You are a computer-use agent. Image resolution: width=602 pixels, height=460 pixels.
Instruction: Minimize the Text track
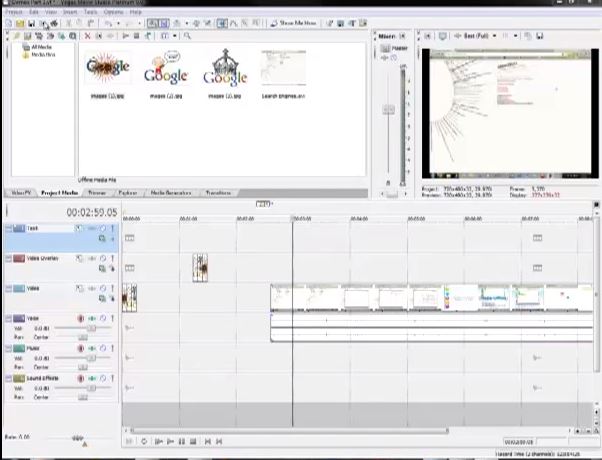coord(8,228)
